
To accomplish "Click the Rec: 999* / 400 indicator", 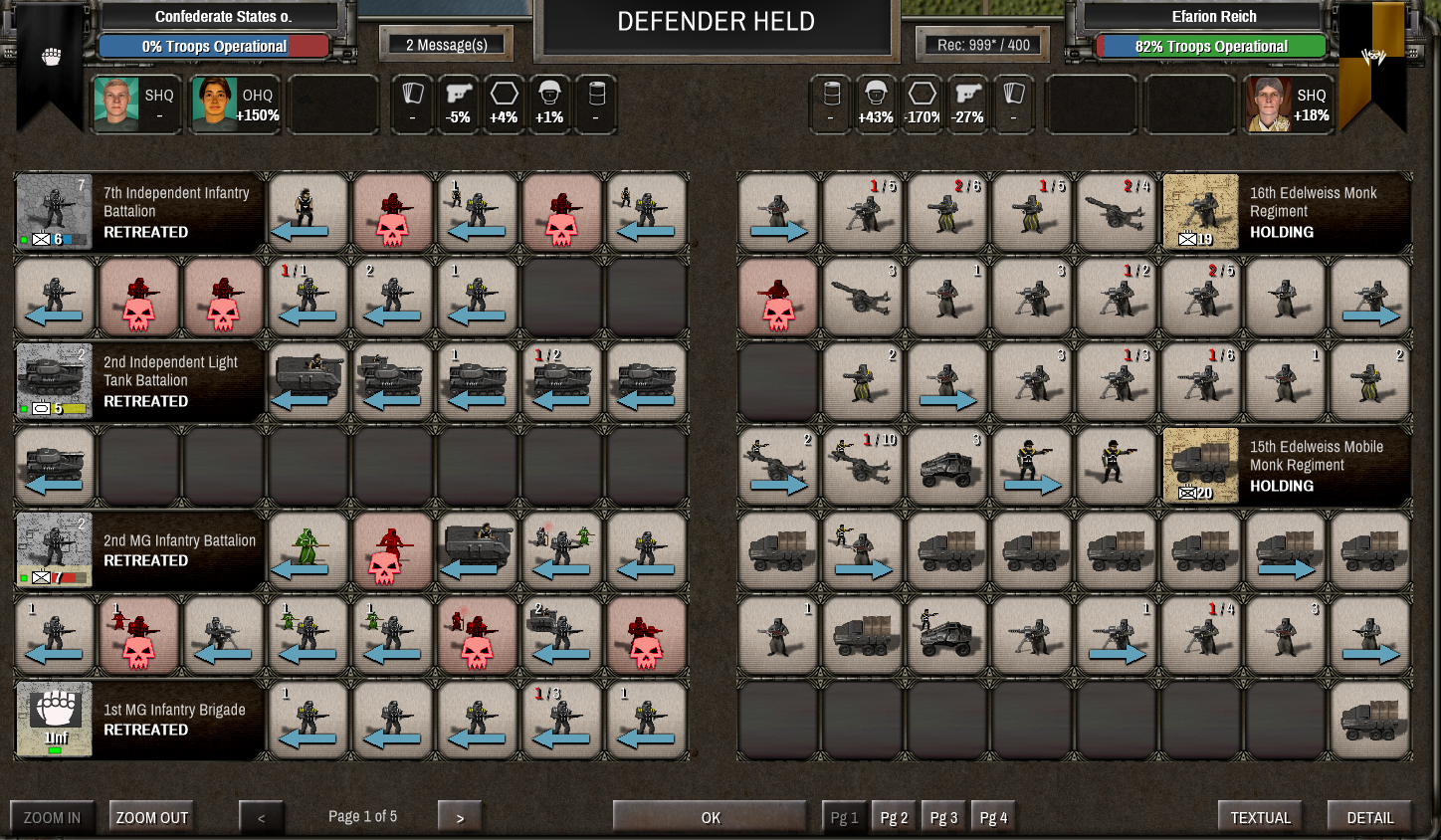I will pyautogui.click(x=983, y=44).
